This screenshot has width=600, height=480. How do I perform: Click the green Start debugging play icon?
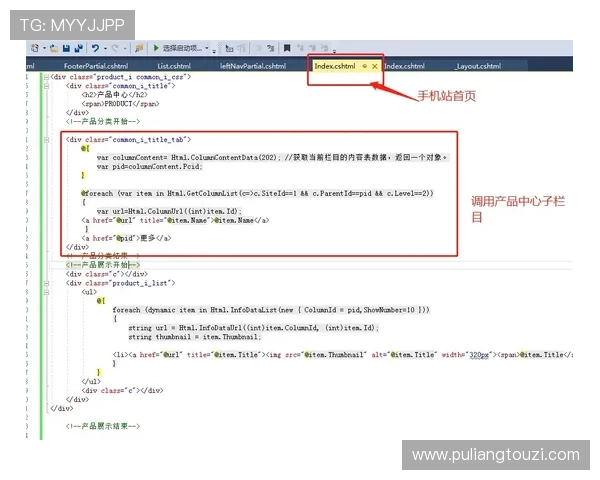[x=155, y=47]
